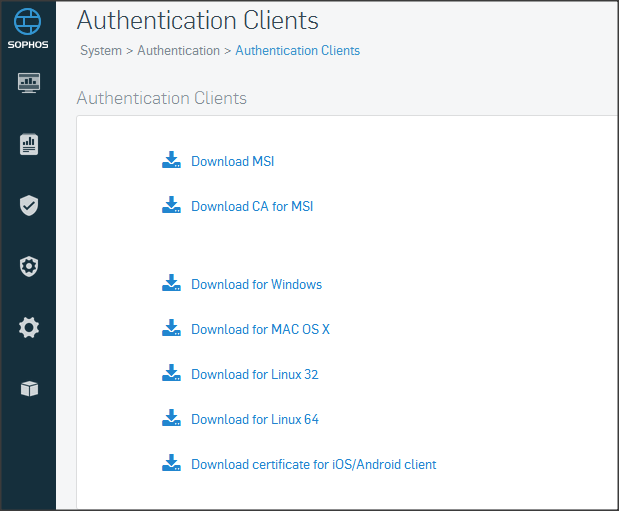
Task: Click the 'Download CA for MSI' link
Action: coord(252,207)
